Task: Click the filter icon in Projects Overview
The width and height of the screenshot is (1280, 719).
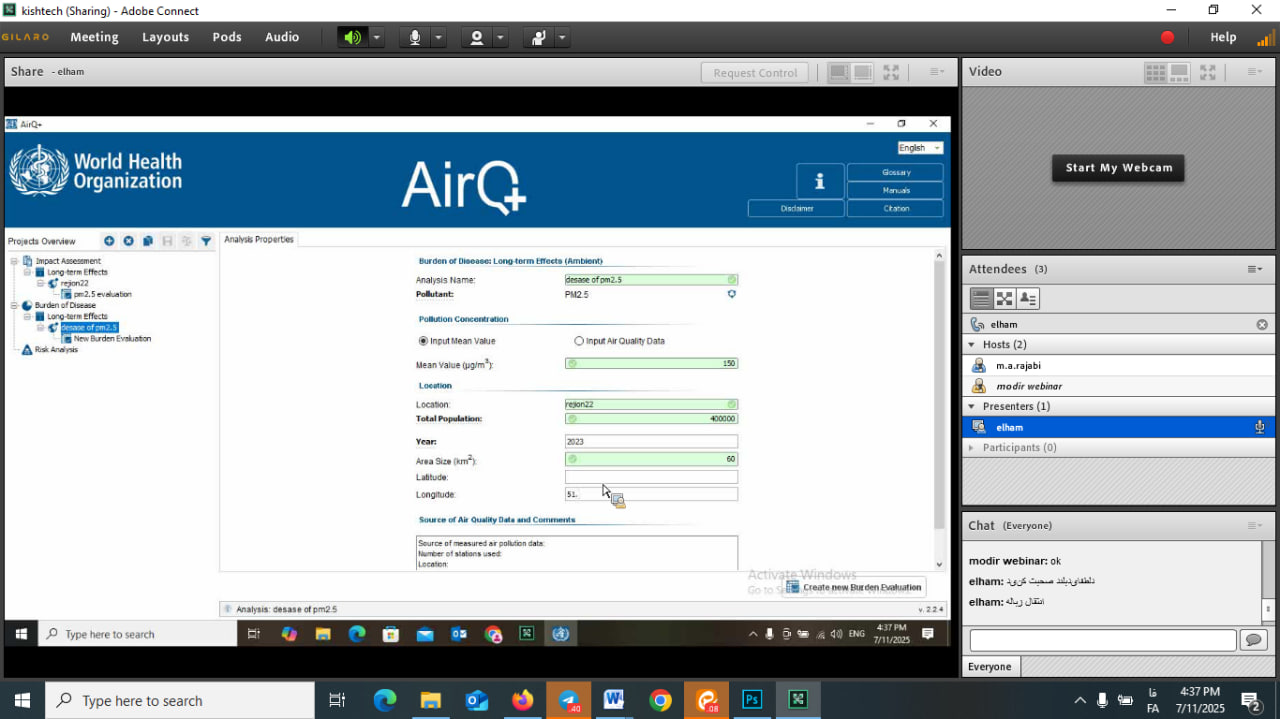Action: 206,241
